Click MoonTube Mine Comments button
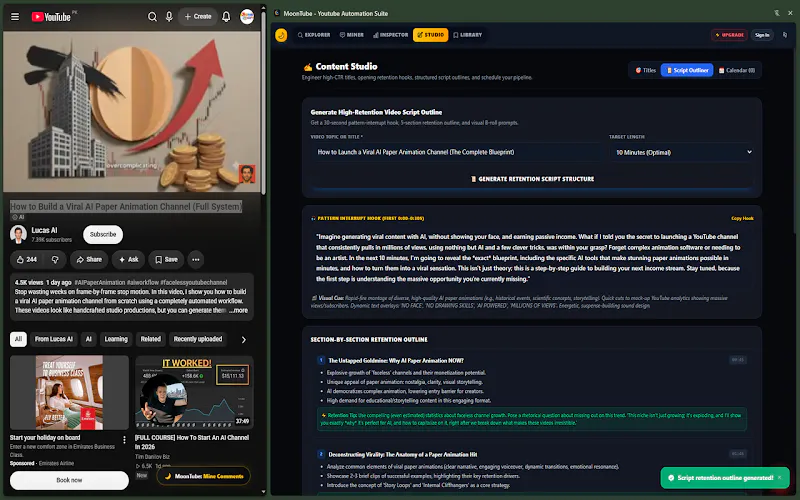This screenshot has height=500, width=800. [204, 476]
